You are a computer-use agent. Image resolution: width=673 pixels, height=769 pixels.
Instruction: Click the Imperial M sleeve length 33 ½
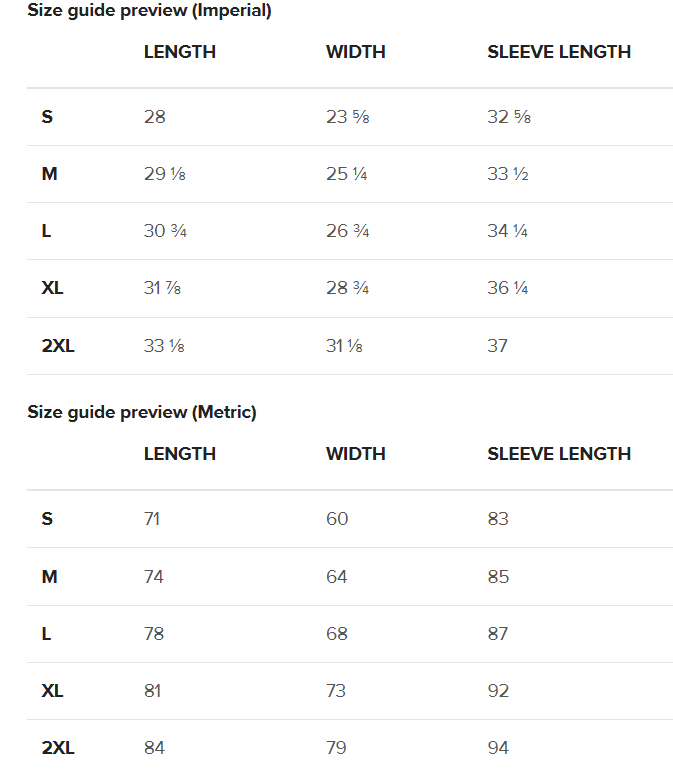click(x=508, y=174)
